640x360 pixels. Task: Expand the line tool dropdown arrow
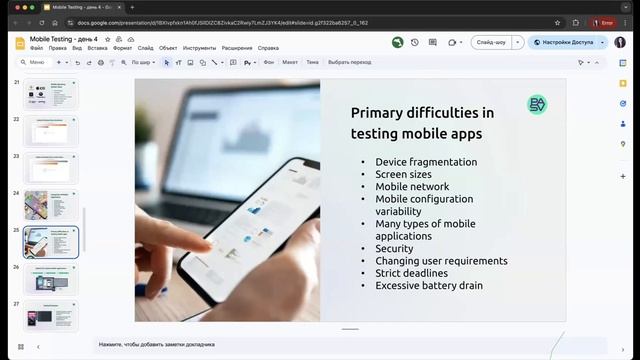[x=222, y=62]
